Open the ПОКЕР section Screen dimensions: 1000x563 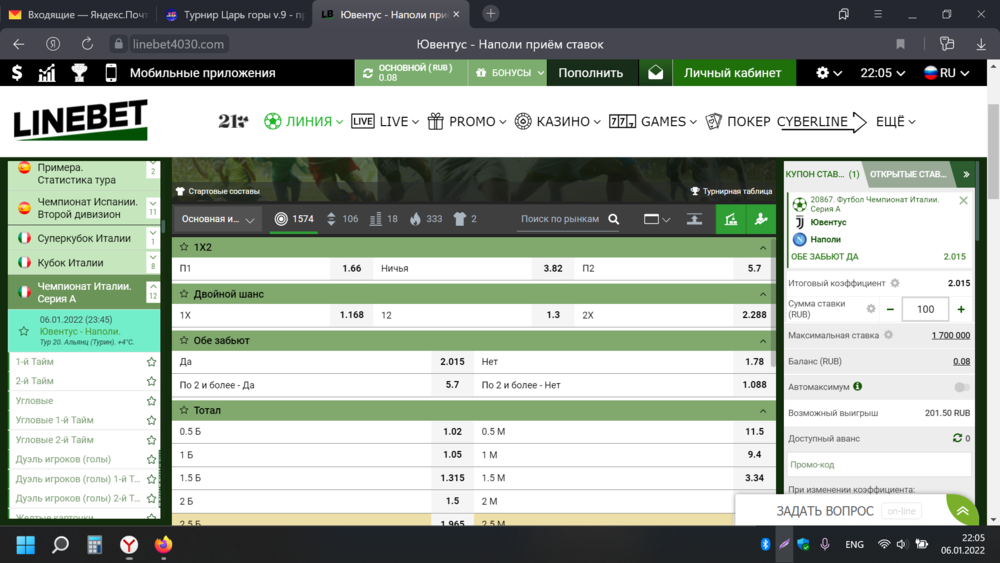pos(738,121)
